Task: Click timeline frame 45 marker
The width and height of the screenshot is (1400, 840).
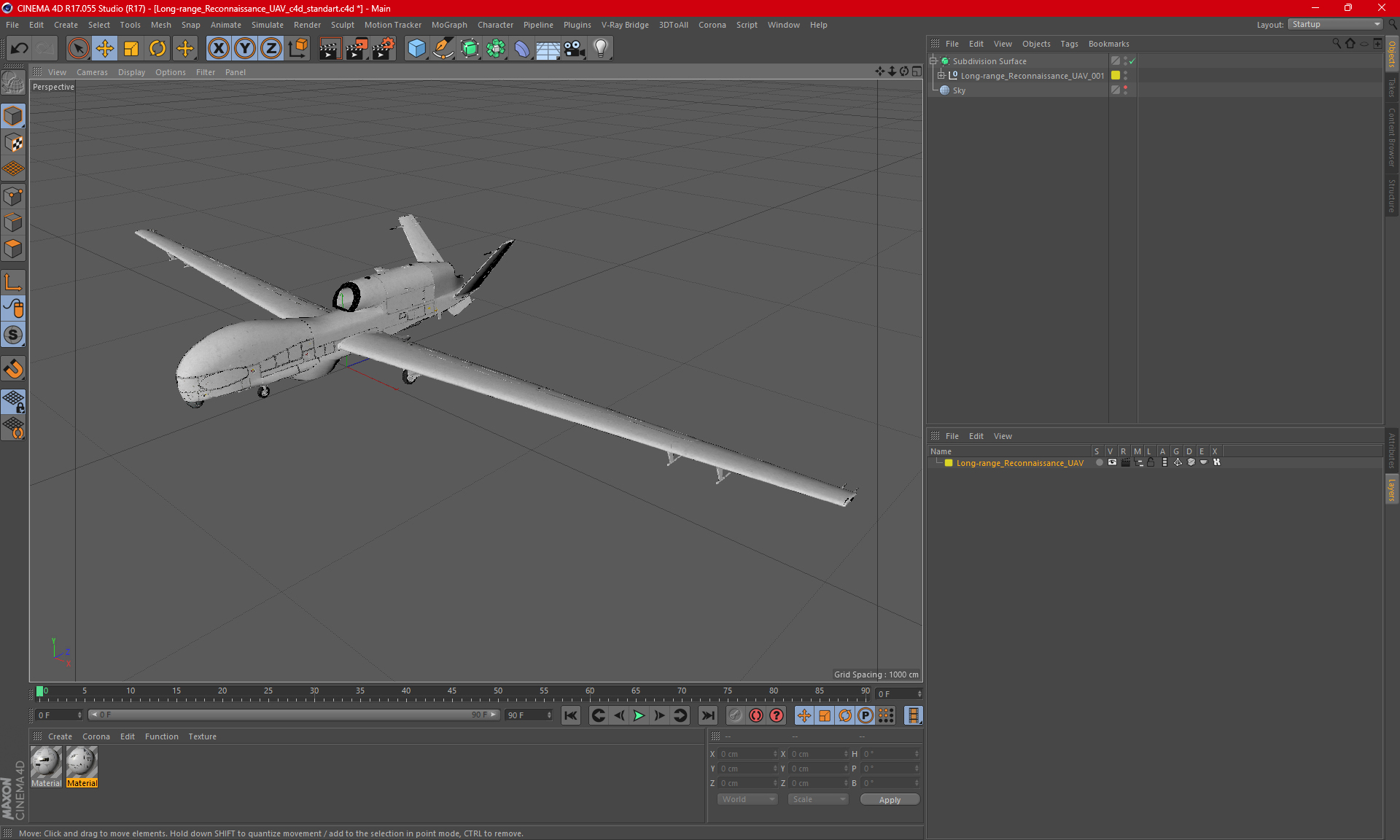Action: [x=452, y=693]
